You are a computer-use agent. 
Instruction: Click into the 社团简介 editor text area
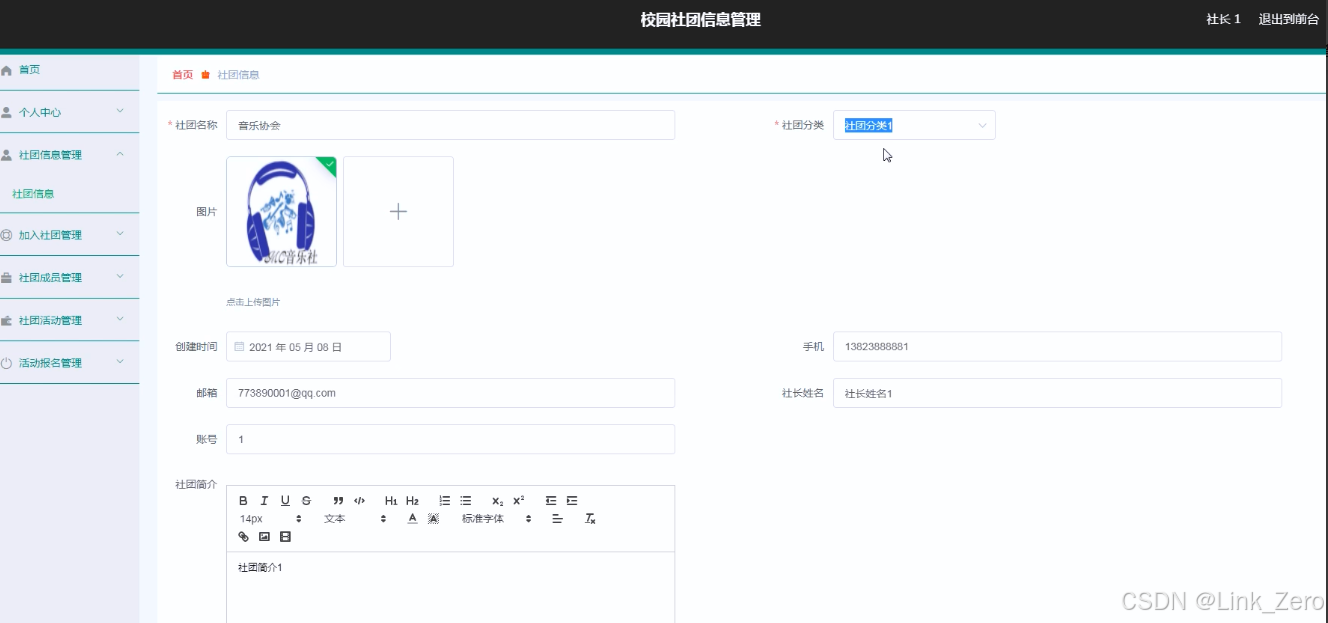point(450,588)
